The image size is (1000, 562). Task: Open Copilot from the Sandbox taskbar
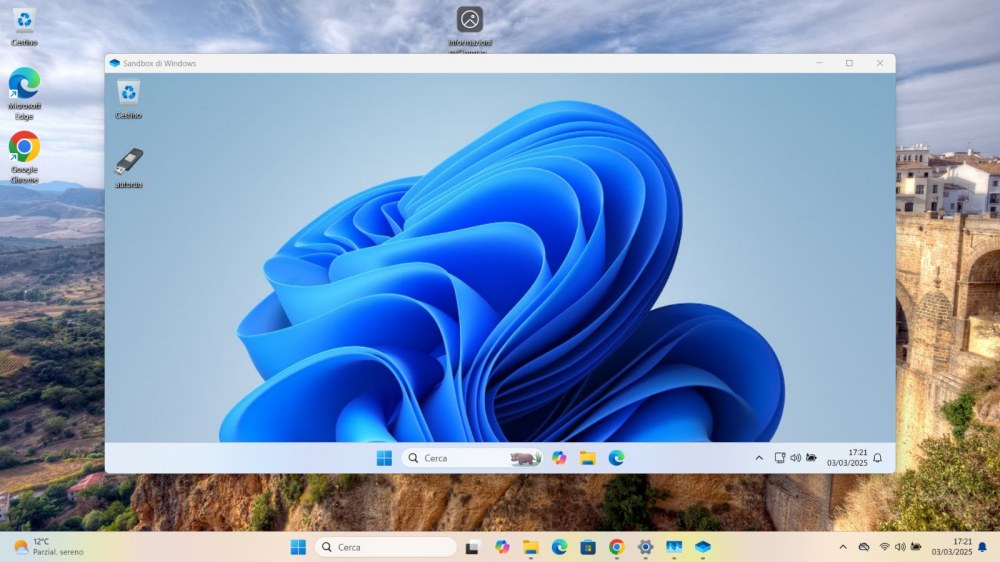coord(559,458)
